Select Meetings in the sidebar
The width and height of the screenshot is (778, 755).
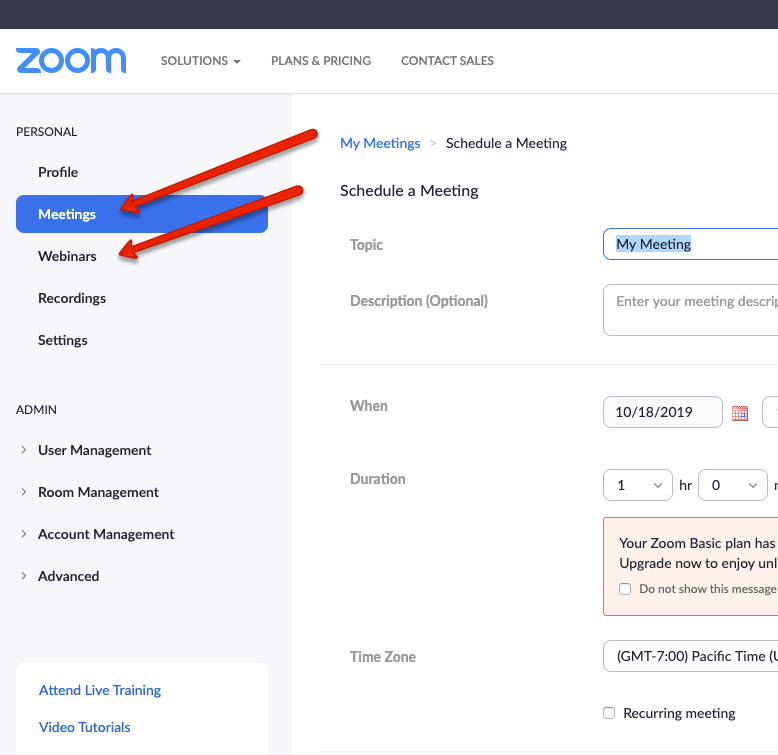tap(142, 214)
